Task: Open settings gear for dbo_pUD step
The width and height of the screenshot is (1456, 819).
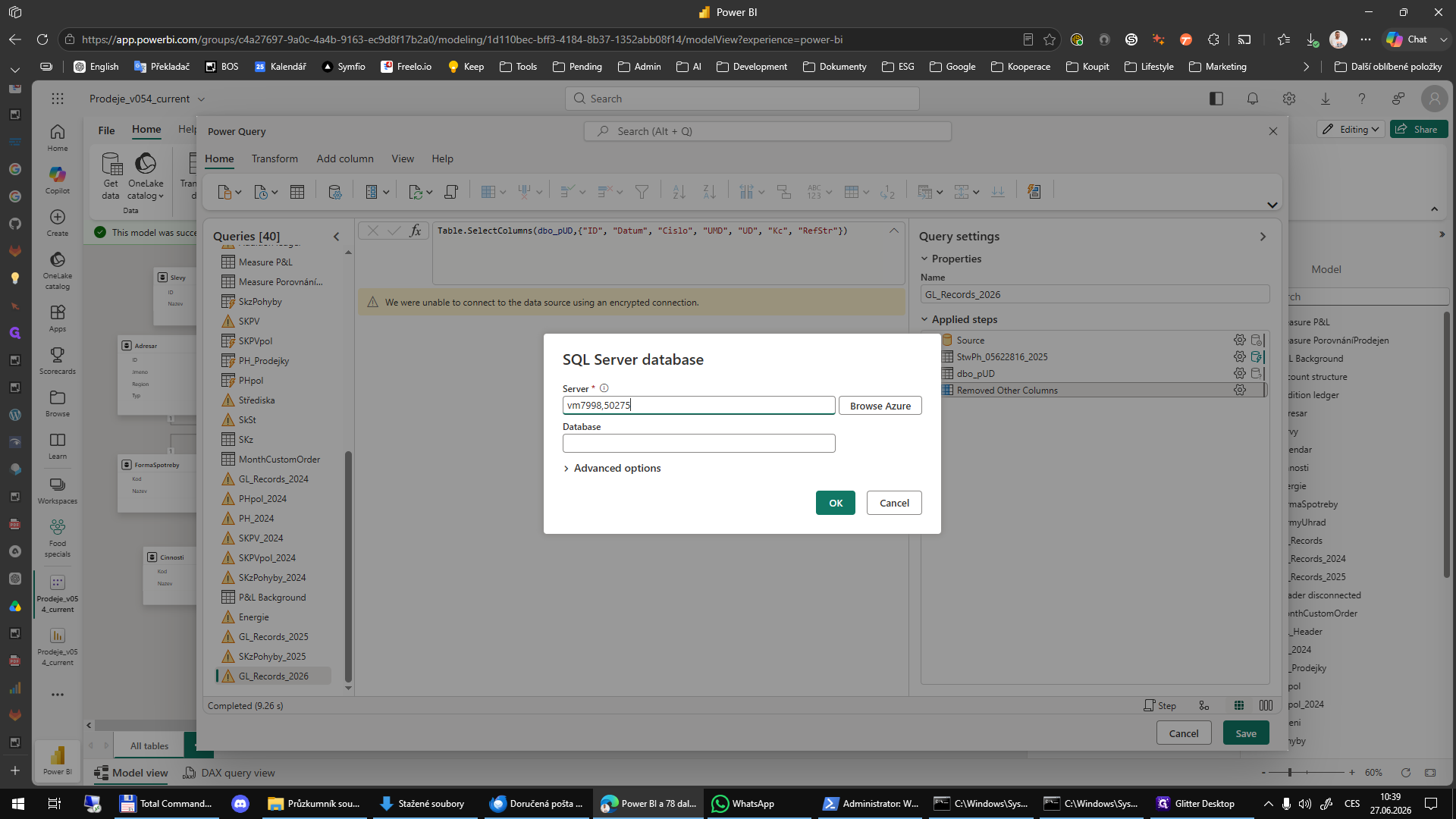Action: click(1239, 373)
